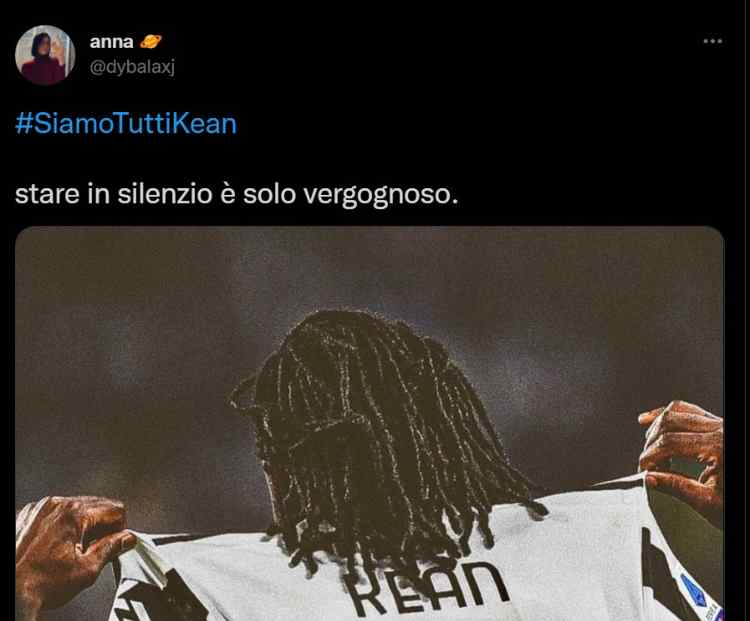Open the @dybalaxj handle link
Image resolution: width=750 pixels, height=621 pixels.
pyautogui.click(x=132, y=67)
